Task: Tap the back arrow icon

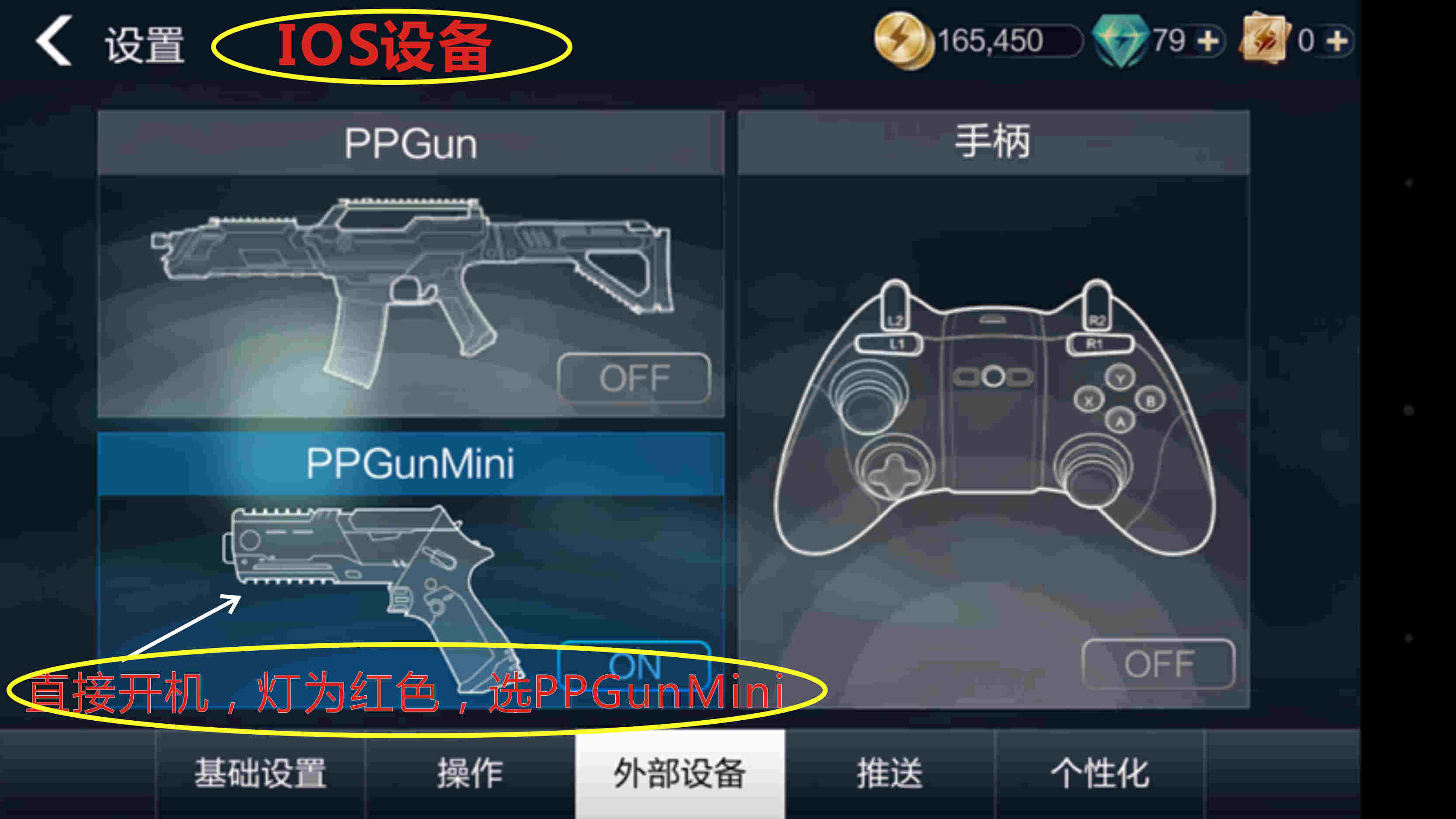Action: pos(54,41)
